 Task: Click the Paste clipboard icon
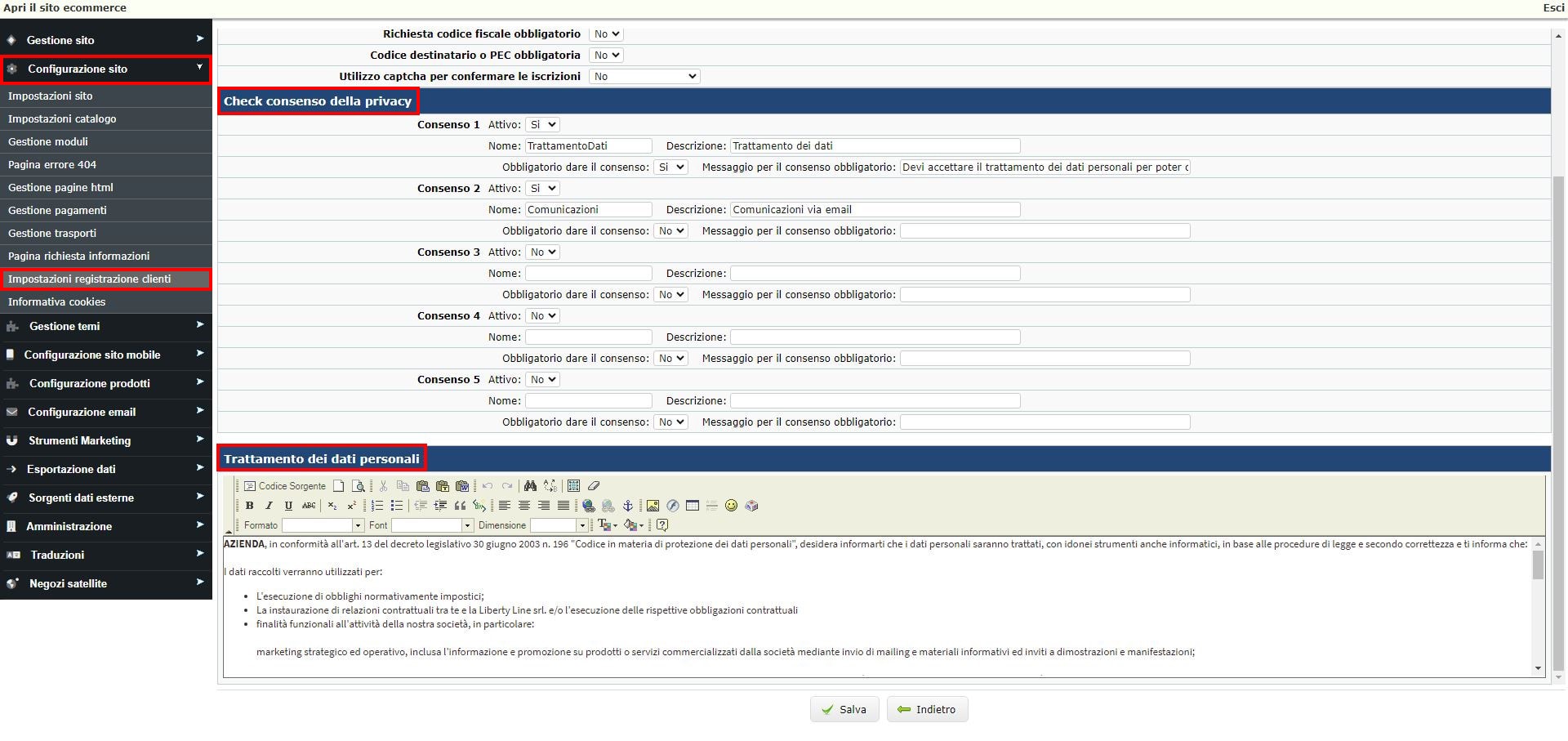(423, 486)
